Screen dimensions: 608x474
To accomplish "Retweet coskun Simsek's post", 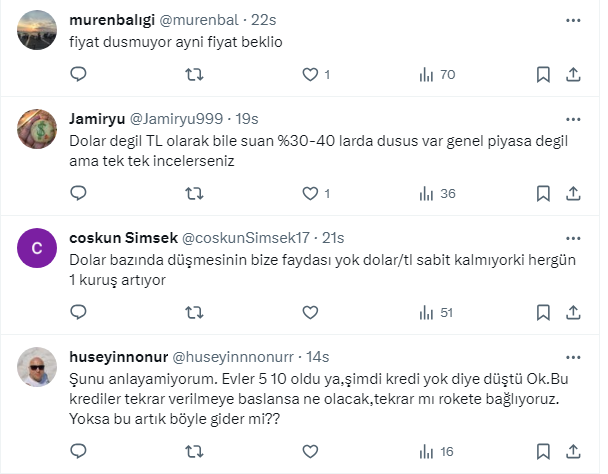I will (196, 312).
